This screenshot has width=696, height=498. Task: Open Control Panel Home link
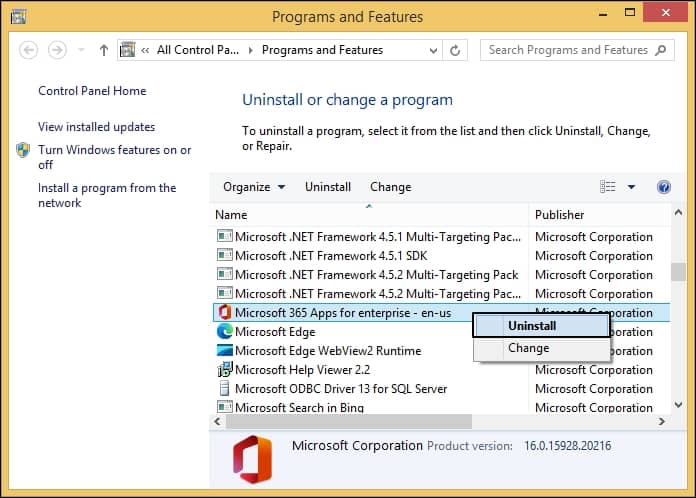pos(92,91)
